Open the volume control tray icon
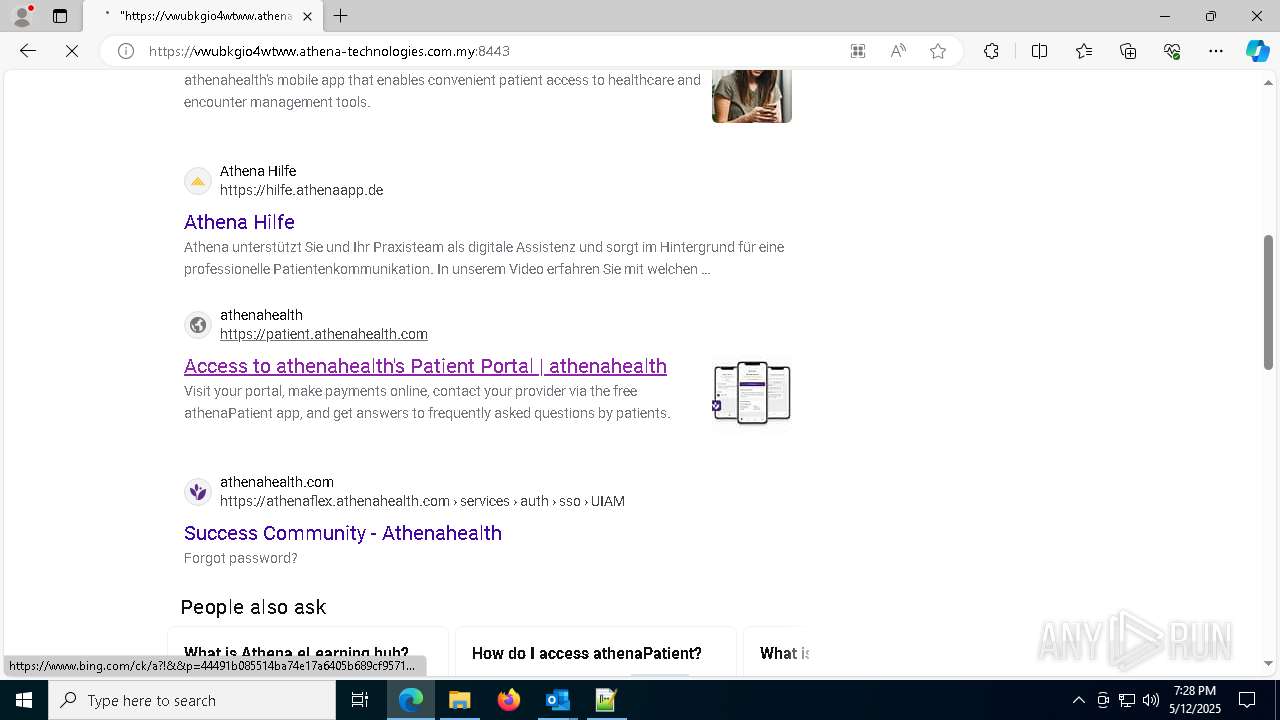Viewport: 1280px width, 720px height. (1151, 700)
